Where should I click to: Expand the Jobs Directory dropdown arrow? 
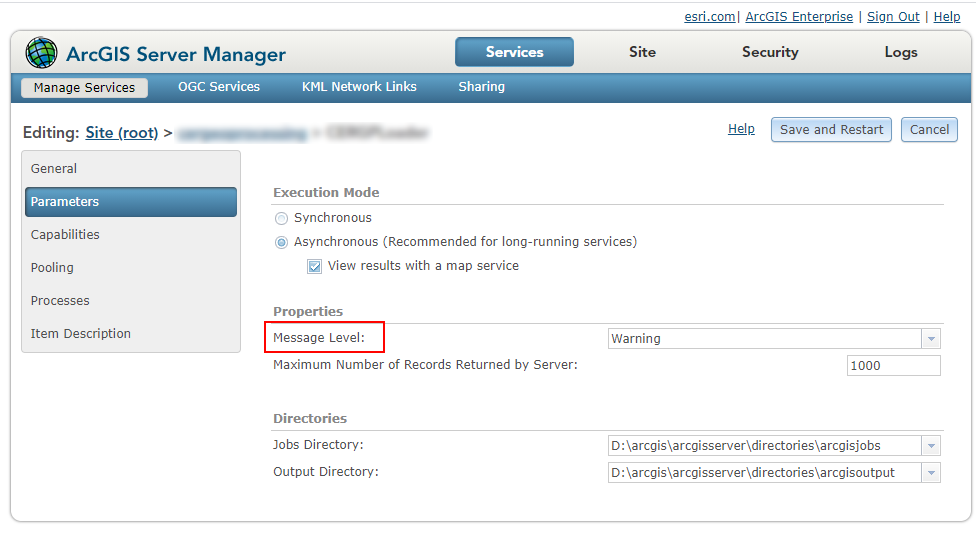pos(931,446)
